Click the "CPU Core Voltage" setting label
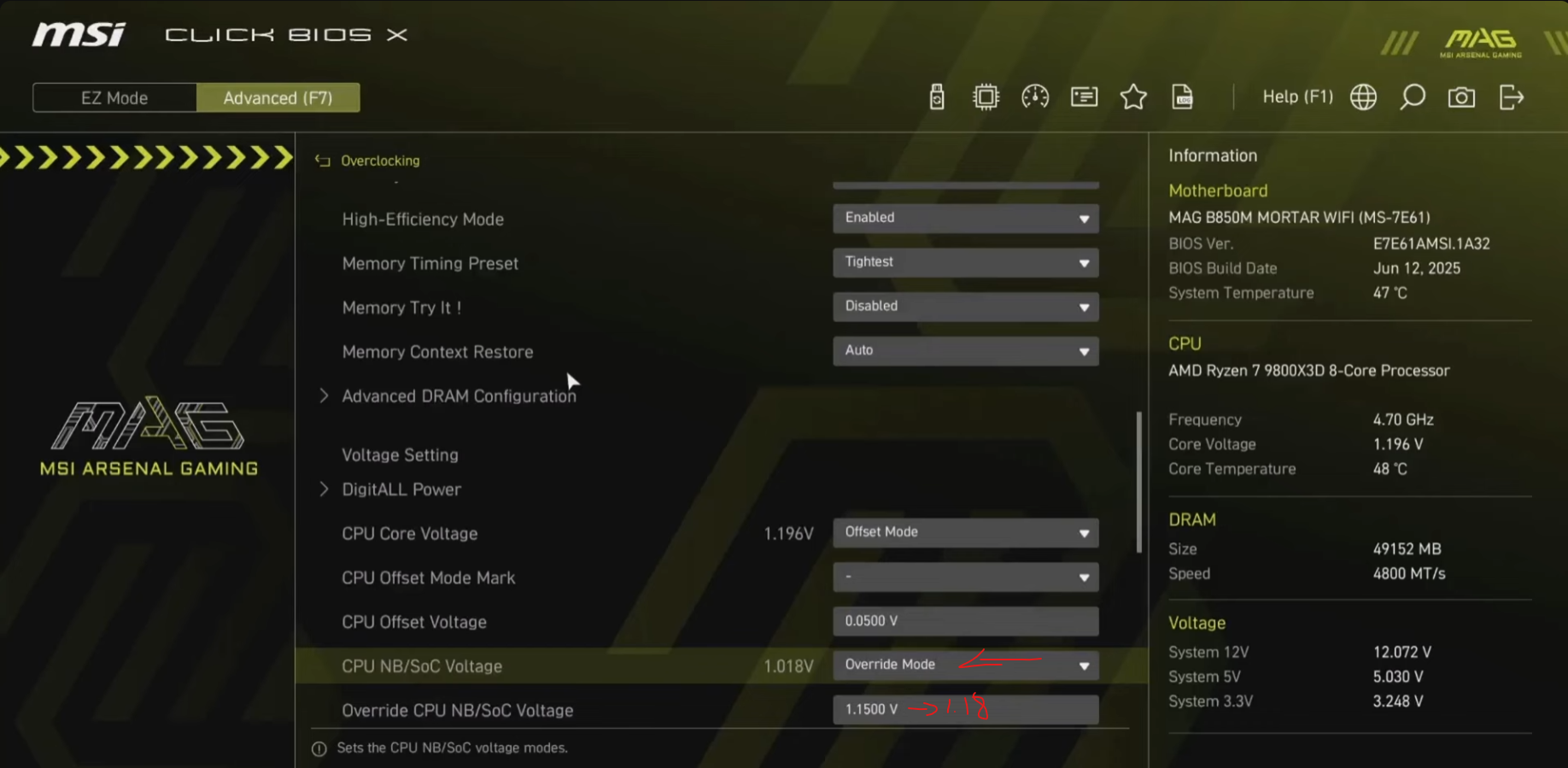The width and height of the screenshot is (1568, 768). 409,534
